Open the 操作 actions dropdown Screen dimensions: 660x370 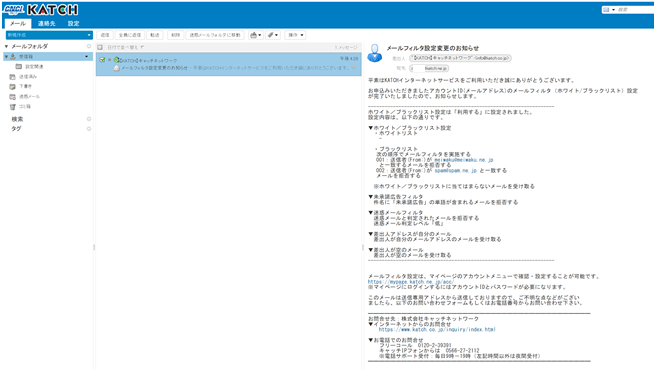coord(295,35)
